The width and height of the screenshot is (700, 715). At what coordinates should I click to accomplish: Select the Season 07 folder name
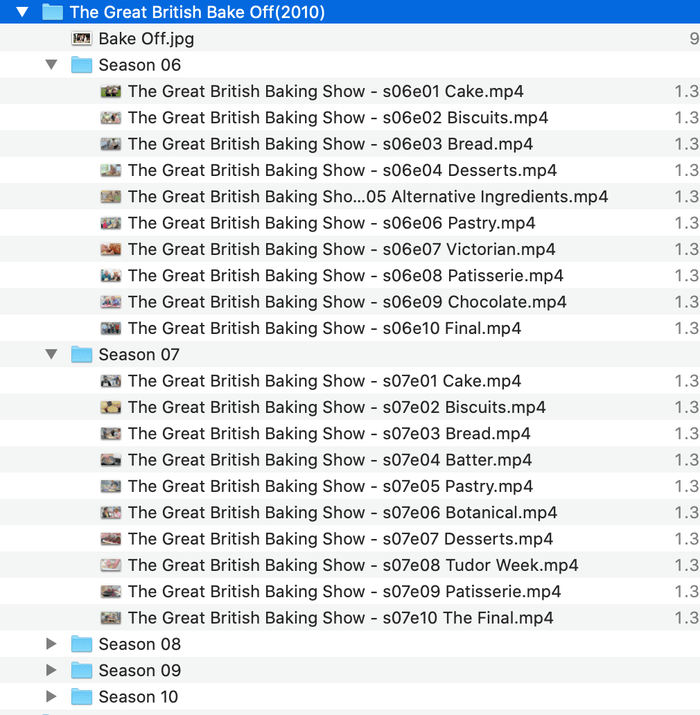click(x=139, y=354)
